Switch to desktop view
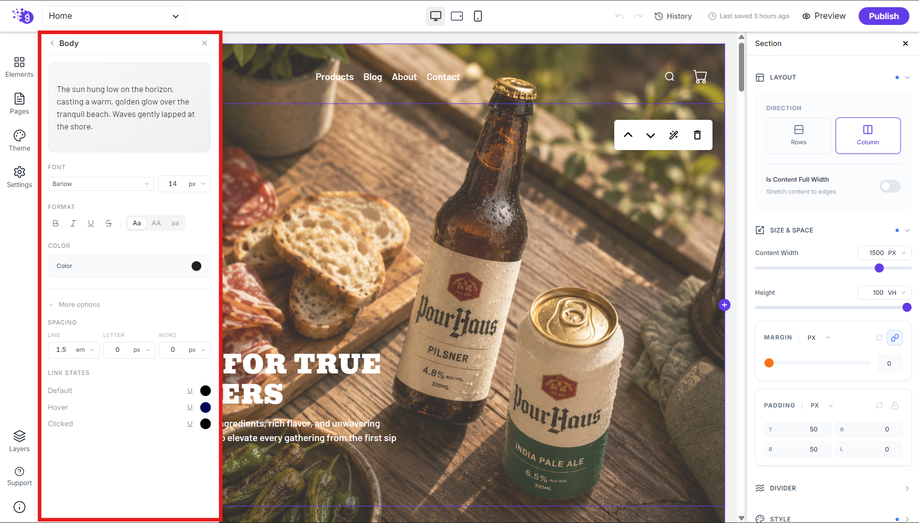The image size is (919, 523). pyautogui.click(x=435, y=16)
